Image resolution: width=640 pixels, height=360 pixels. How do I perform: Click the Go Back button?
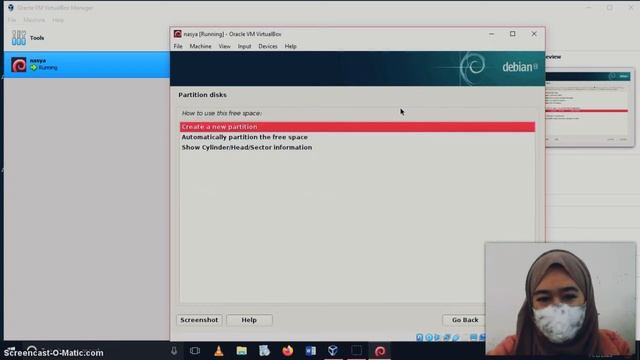464,320
